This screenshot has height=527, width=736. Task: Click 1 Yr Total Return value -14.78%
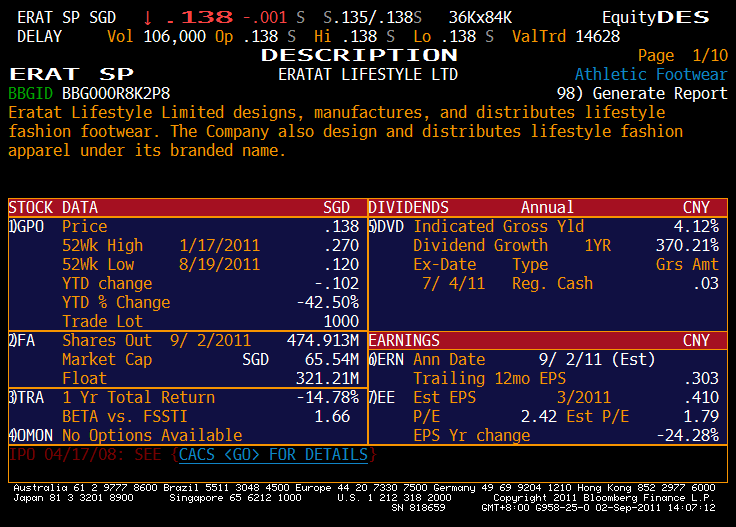(x=328, y=398)
